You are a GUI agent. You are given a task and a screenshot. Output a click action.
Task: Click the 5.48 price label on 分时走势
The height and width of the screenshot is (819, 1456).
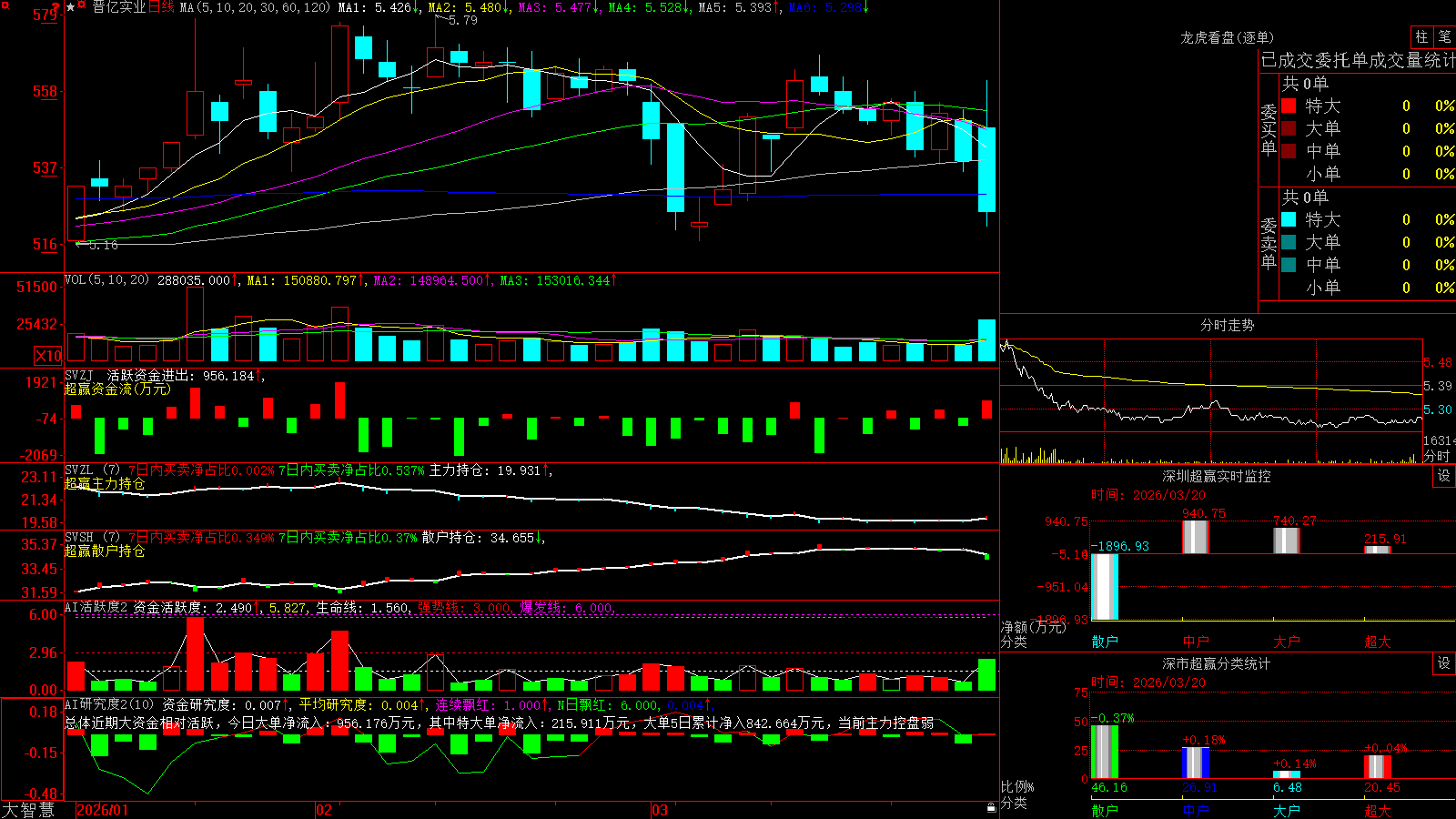pos(1438,362)
